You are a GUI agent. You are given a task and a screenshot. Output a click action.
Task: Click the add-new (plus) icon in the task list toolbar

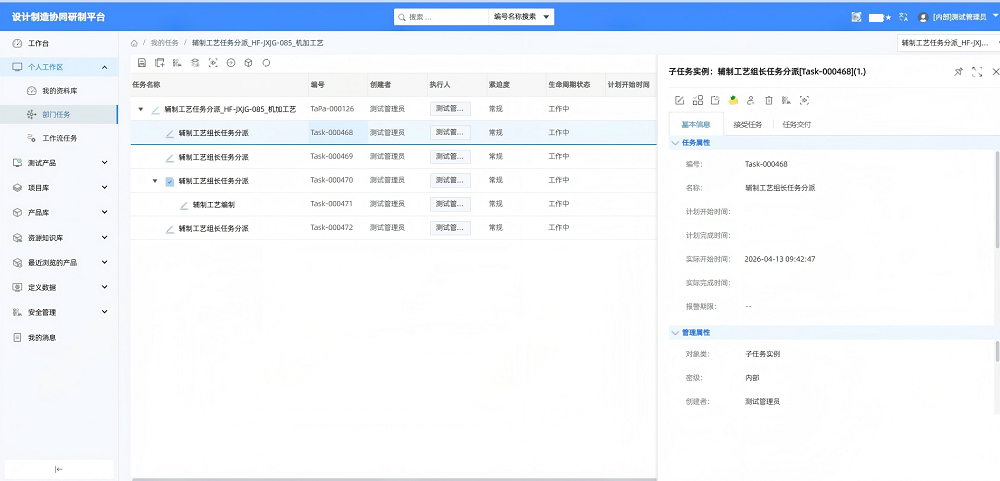pyautogui.click(x=159, y=63)
